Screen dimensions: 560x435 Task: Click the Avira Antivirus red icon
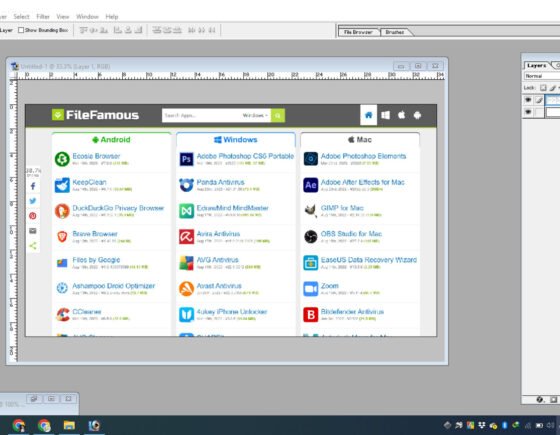(x=186, y=237)
